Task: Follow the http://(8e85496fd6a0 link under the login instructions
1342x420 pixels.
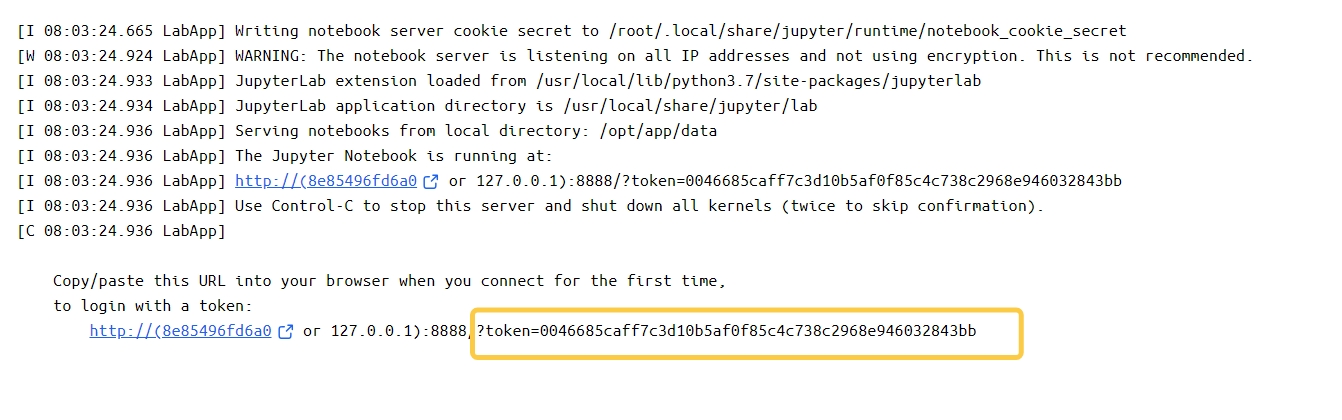Action: coord(180,331)
